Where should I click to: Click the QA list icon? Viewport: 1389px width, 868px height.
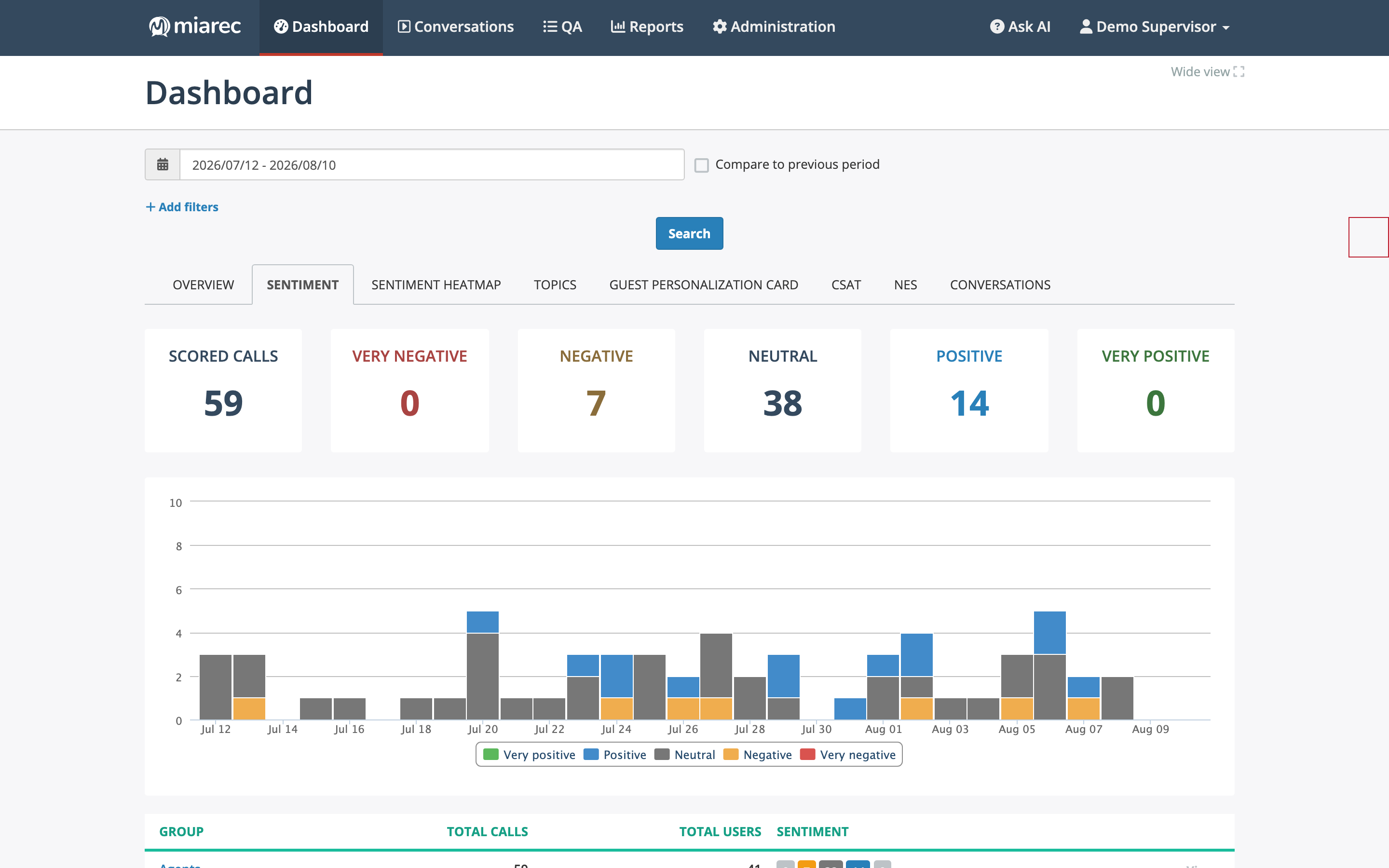tap(550, 27)
